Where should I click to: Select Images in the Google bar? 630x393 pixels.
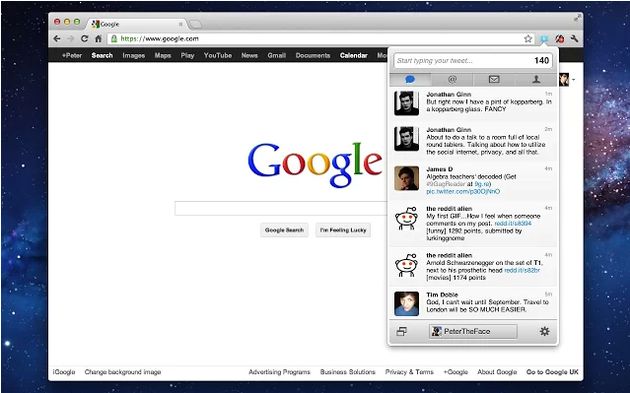pyautogui.click(x=134, y=55)
